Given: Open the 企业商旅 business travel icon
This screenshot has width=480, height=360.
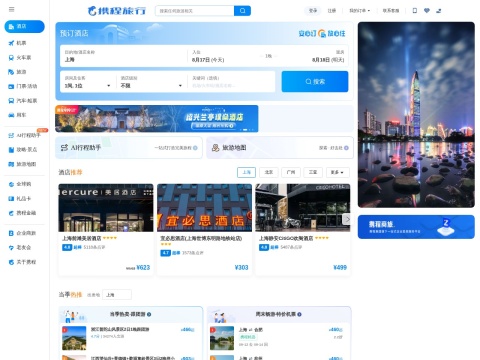Looking at the screenshot, I should tap(11, 233).
